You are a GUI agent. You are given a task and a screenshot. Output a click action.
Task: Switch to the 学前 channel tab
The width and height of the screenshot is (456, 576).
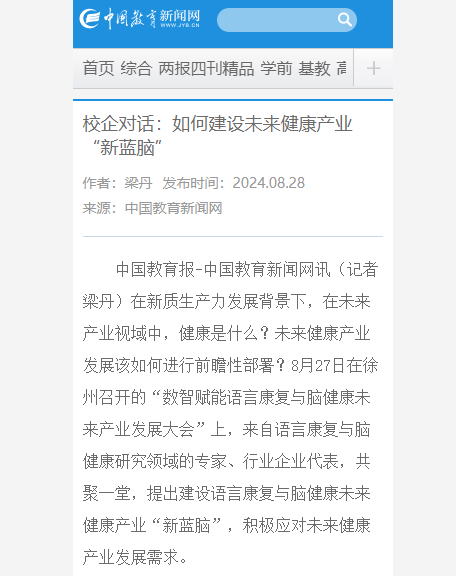[276, 69]
